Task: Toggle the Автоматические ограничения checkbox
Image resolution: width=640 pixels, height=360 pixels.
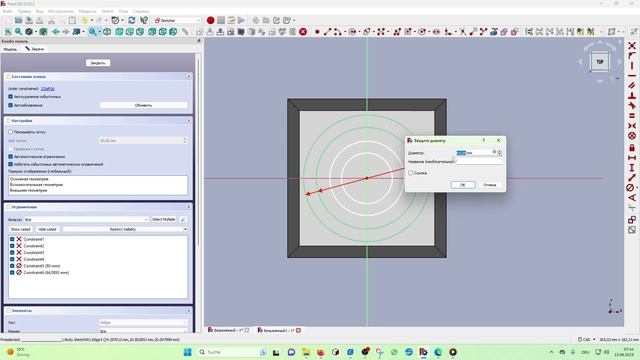Action: coord(11,156)
